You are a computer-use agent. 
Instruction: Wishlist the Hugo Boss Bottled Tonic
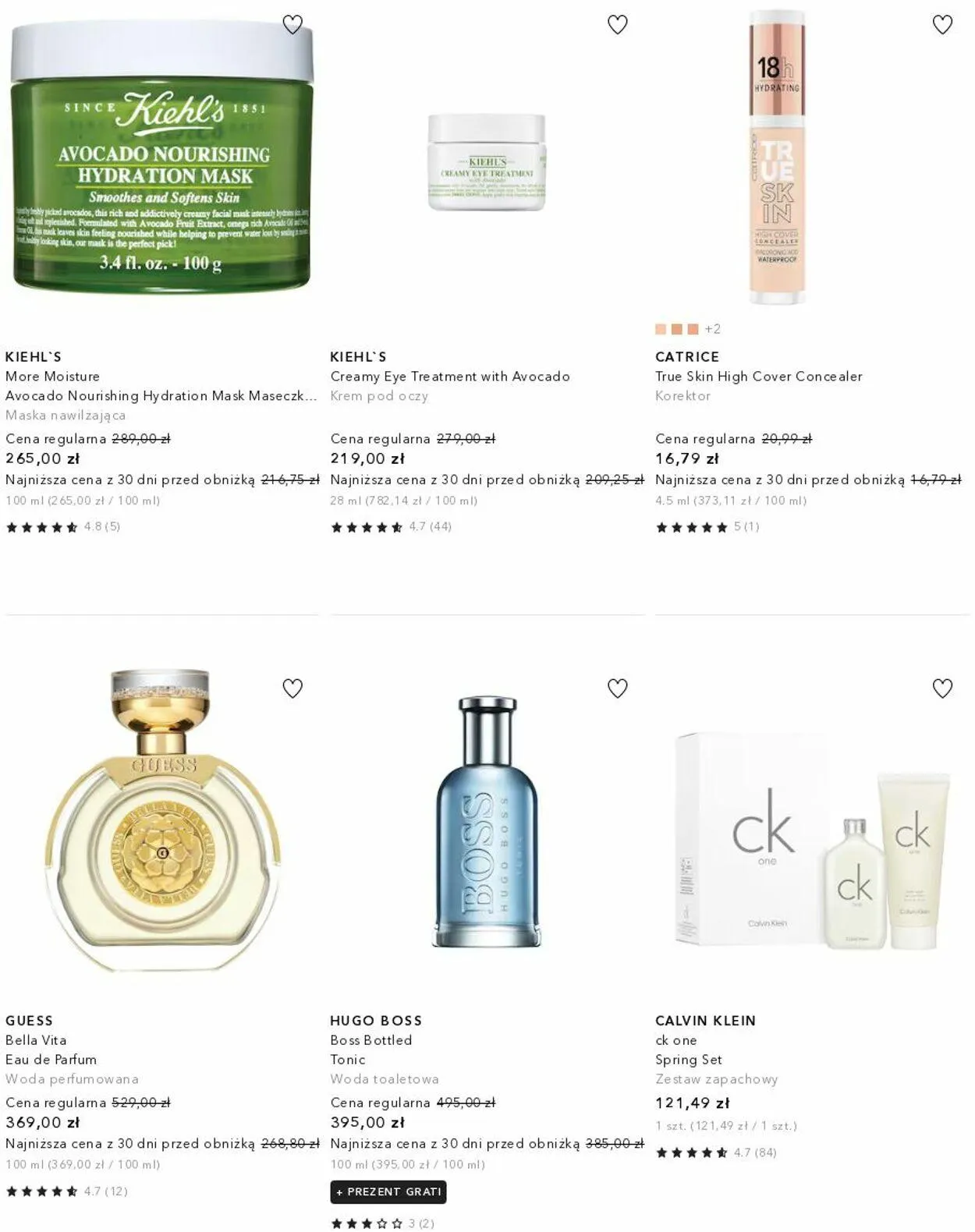[x=617, y=689]
